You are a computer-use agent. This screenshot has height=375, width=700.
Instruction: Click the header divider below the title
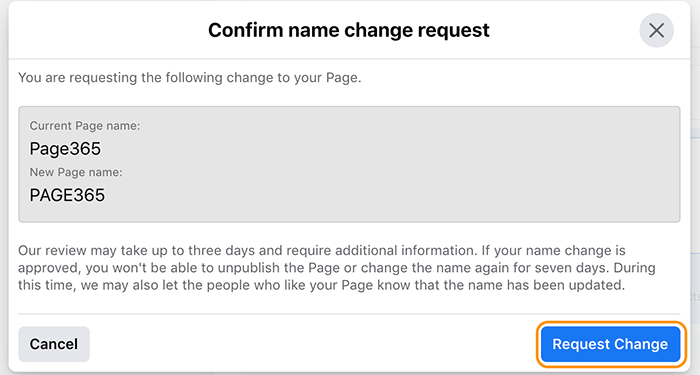point(349,58)
